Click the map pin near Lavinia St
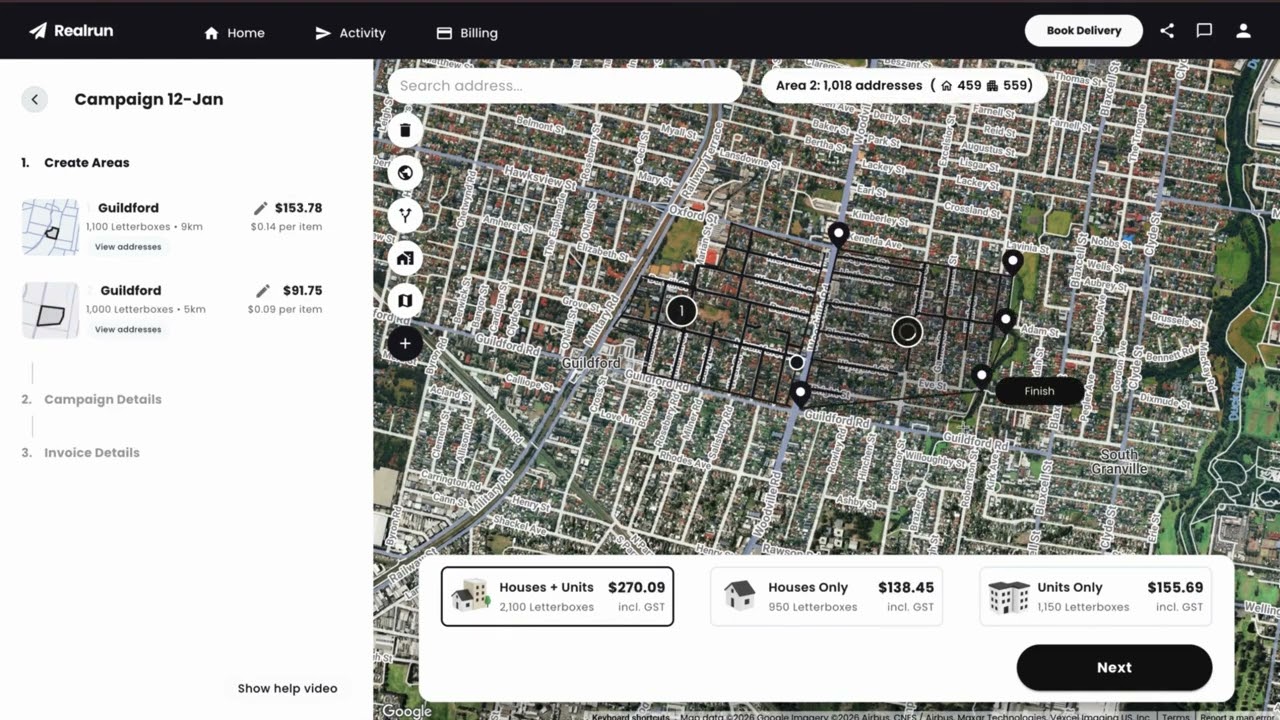1280x720 pixels. pos(1013,263)
